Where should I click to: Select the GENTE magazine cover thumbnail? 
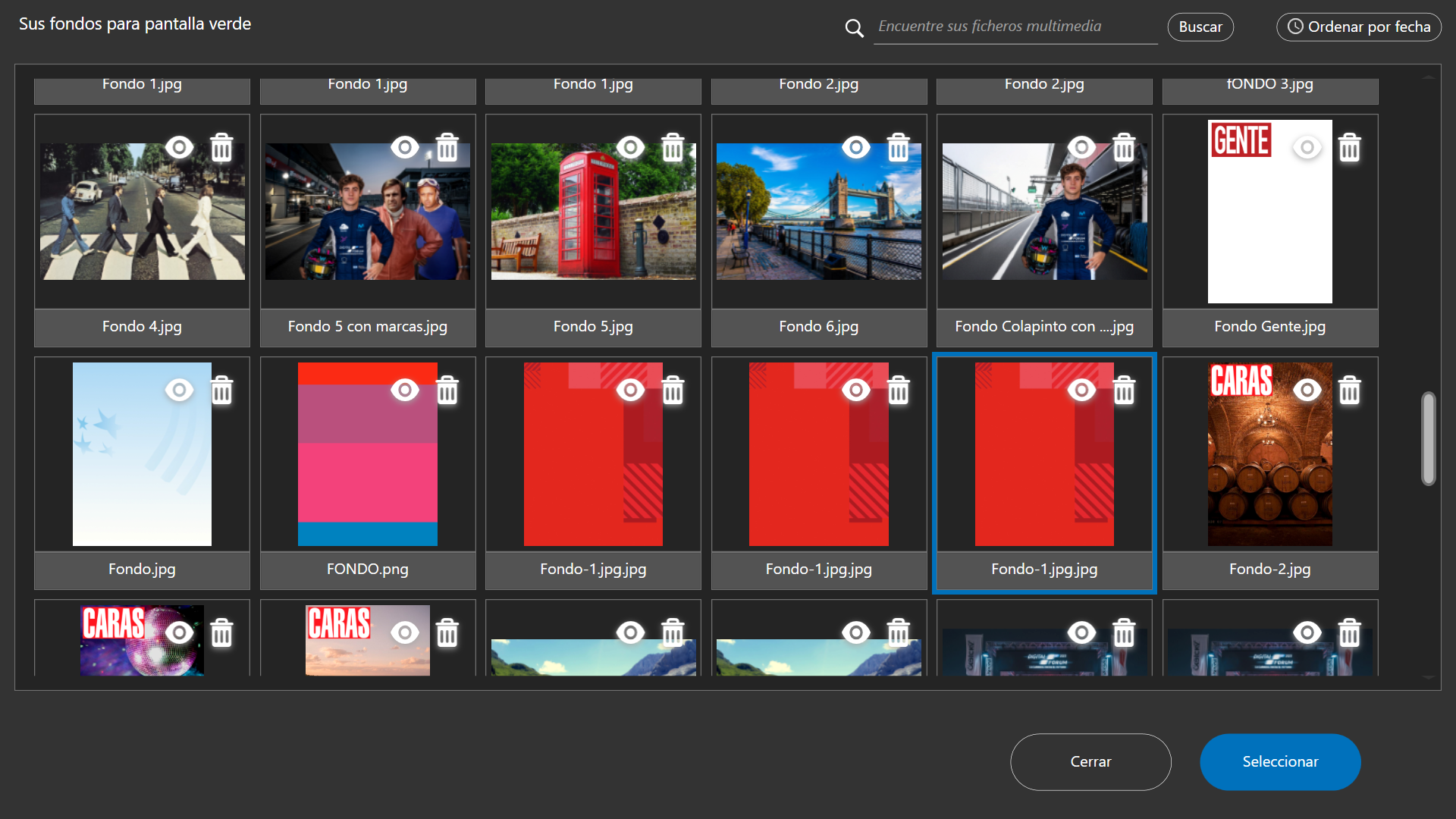coord(1269,212)
